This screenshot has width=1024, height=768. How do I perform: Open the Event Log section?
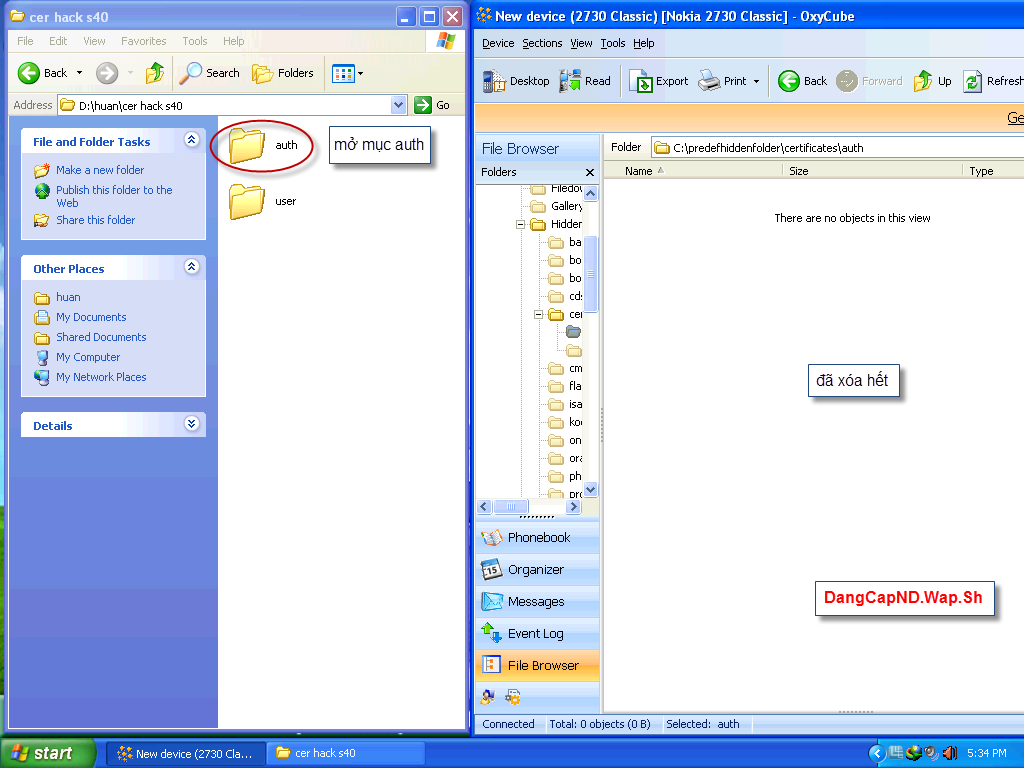(x=537, y=633)
